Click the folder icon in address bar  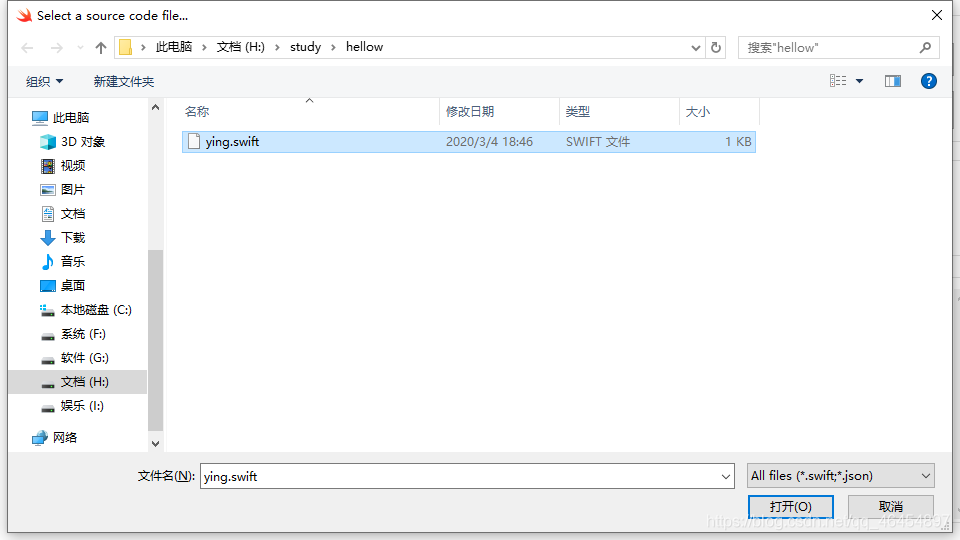point(126,47)
